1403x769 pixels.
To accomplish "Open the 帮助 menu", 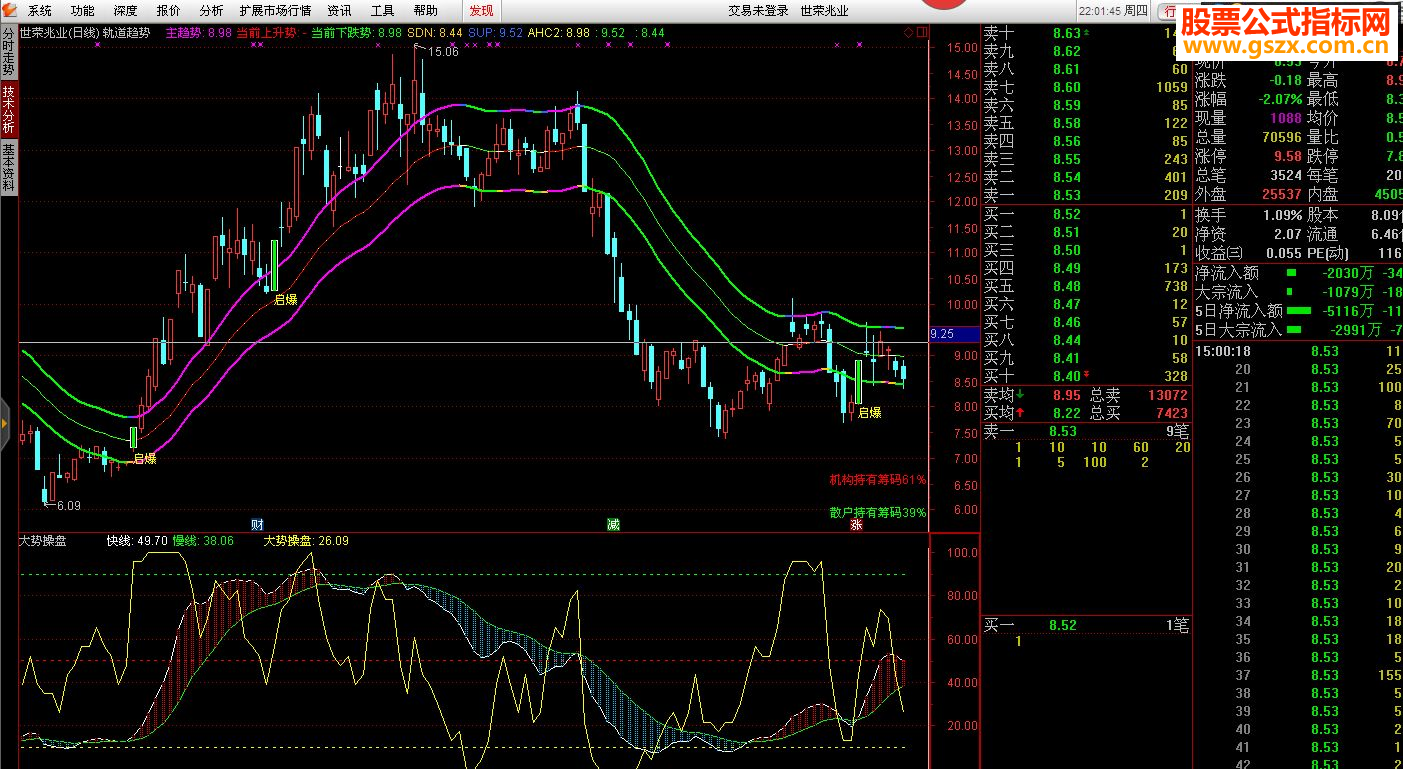I will [425, 11].
